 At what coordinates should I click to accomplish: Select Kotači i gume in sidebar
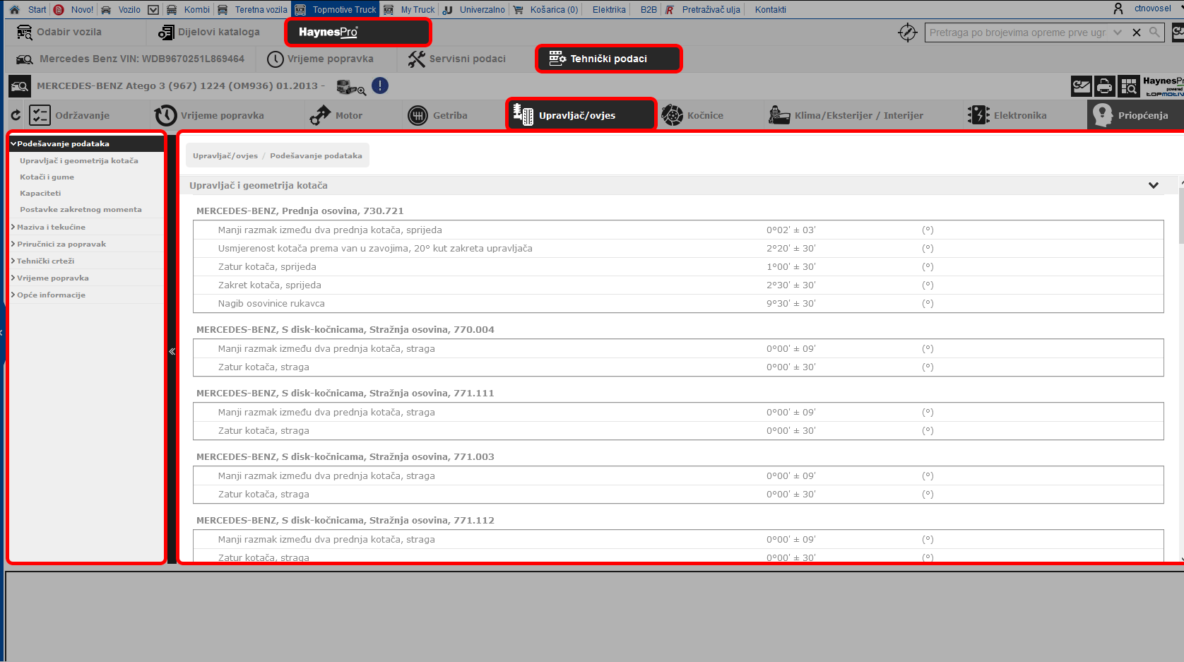tap(47, 177)
